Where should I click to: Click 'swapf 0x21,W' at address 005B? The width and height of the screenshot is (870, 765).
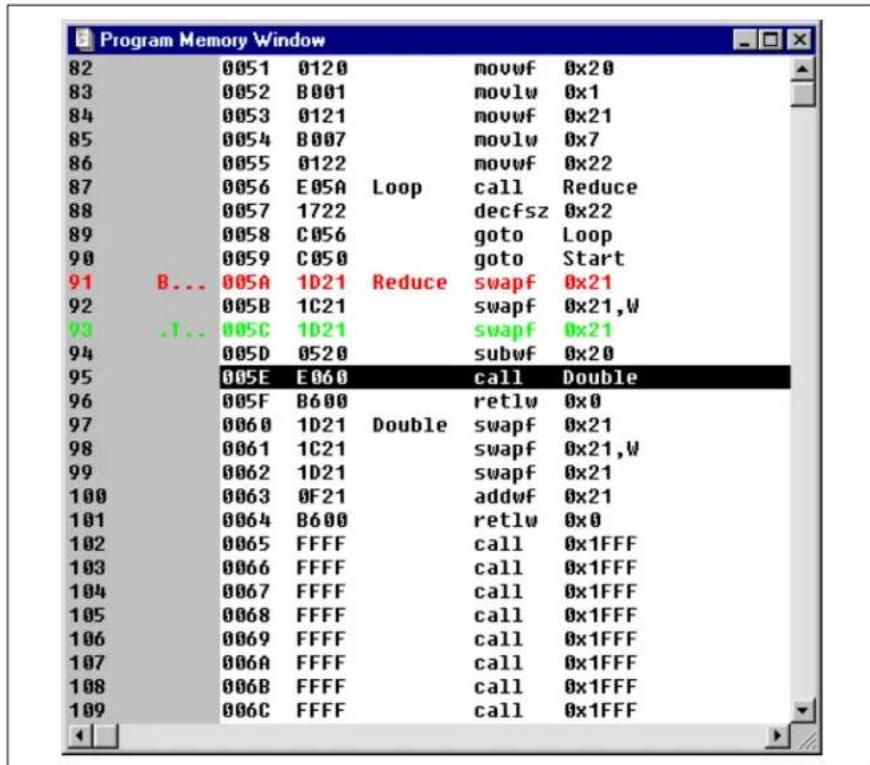coord(556,306)
